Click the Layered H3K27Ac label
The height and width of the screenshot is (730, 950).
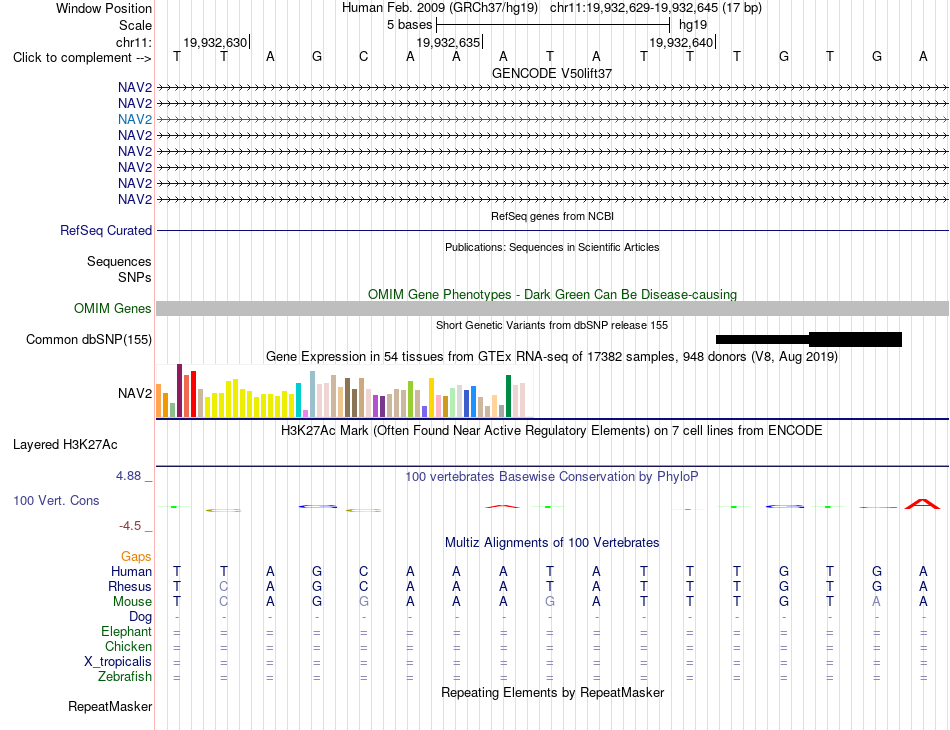click(65, 445)
